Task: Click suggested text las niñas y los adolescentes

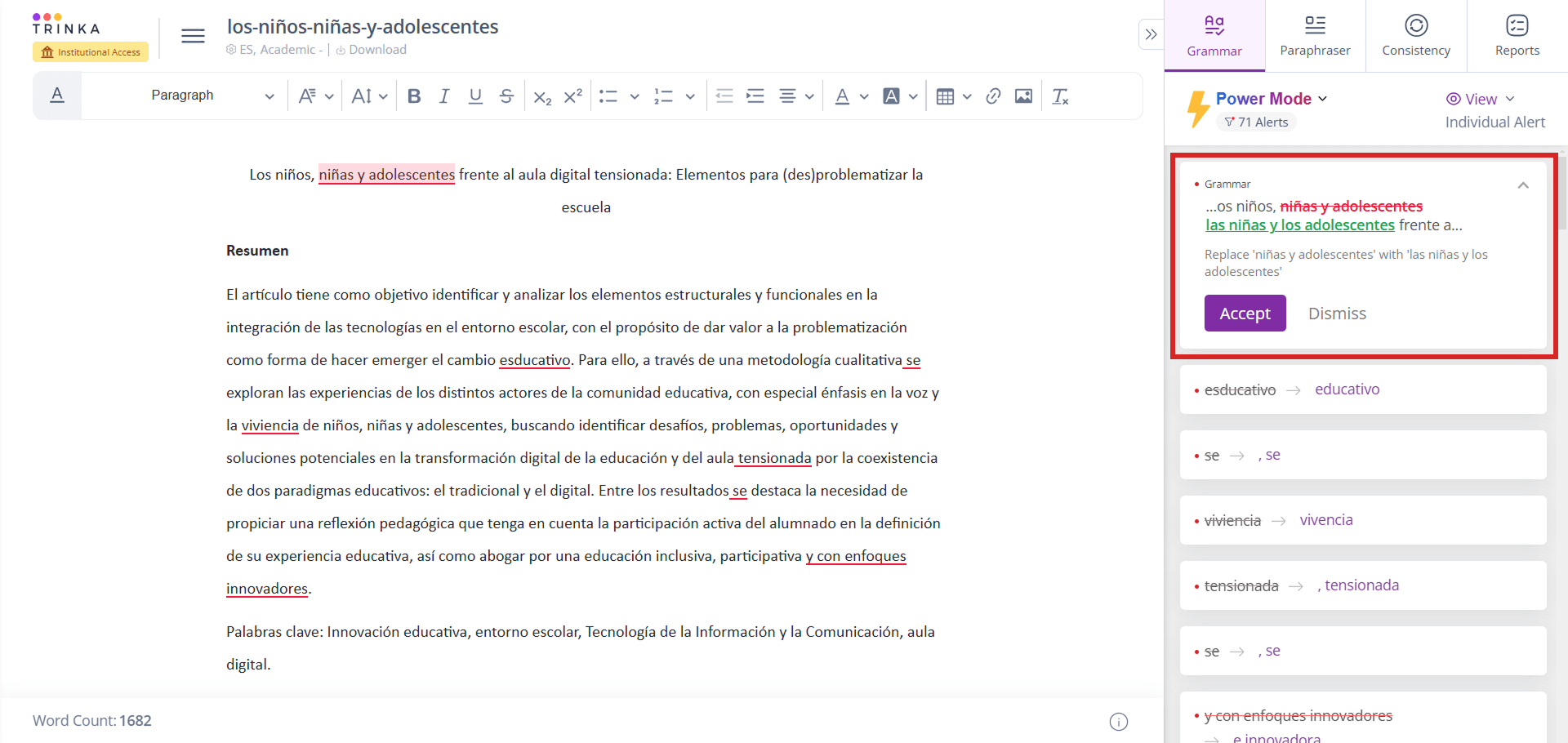Action: (1300, 225)
